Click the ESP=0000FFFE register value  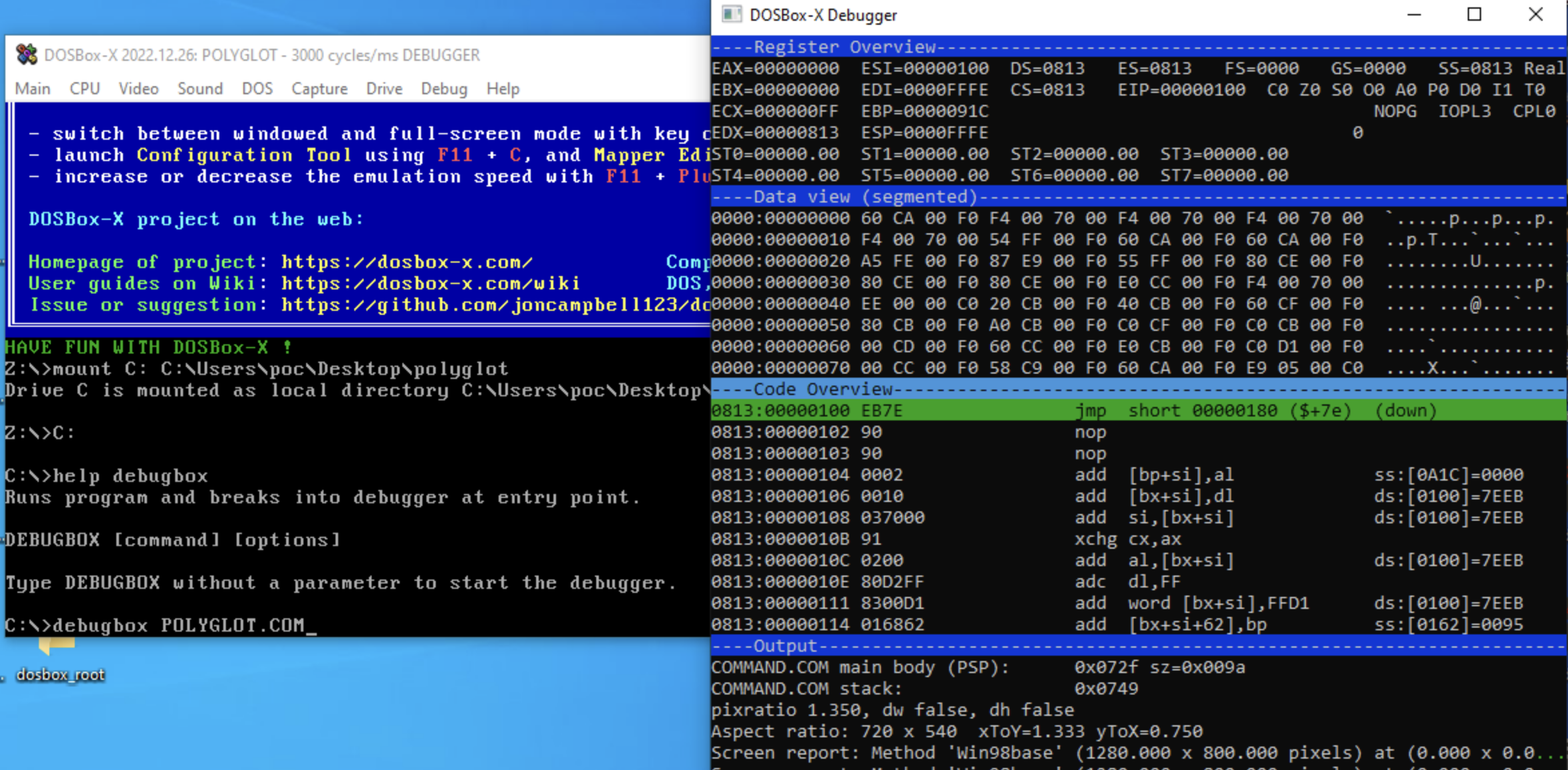click(925, 132)
